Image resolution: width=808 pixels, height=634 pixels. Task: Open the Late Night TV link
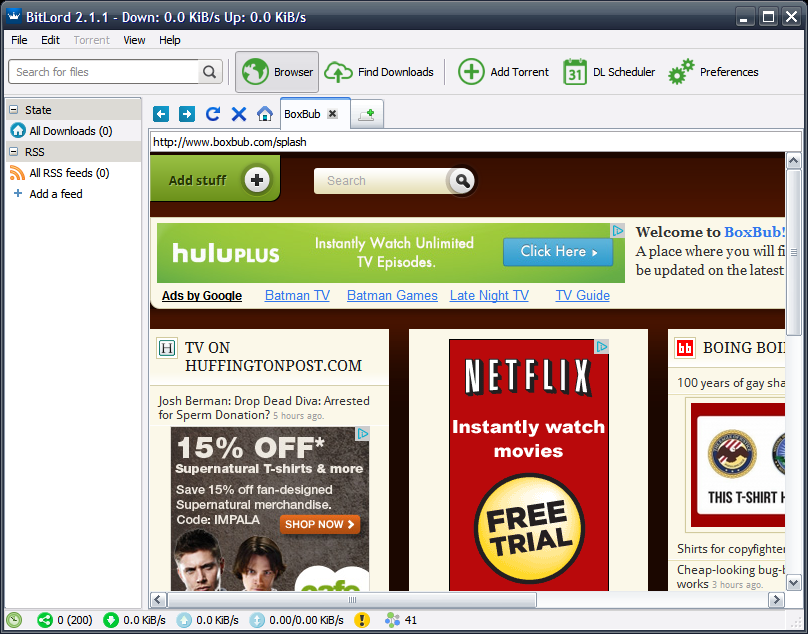pos(489,295)
